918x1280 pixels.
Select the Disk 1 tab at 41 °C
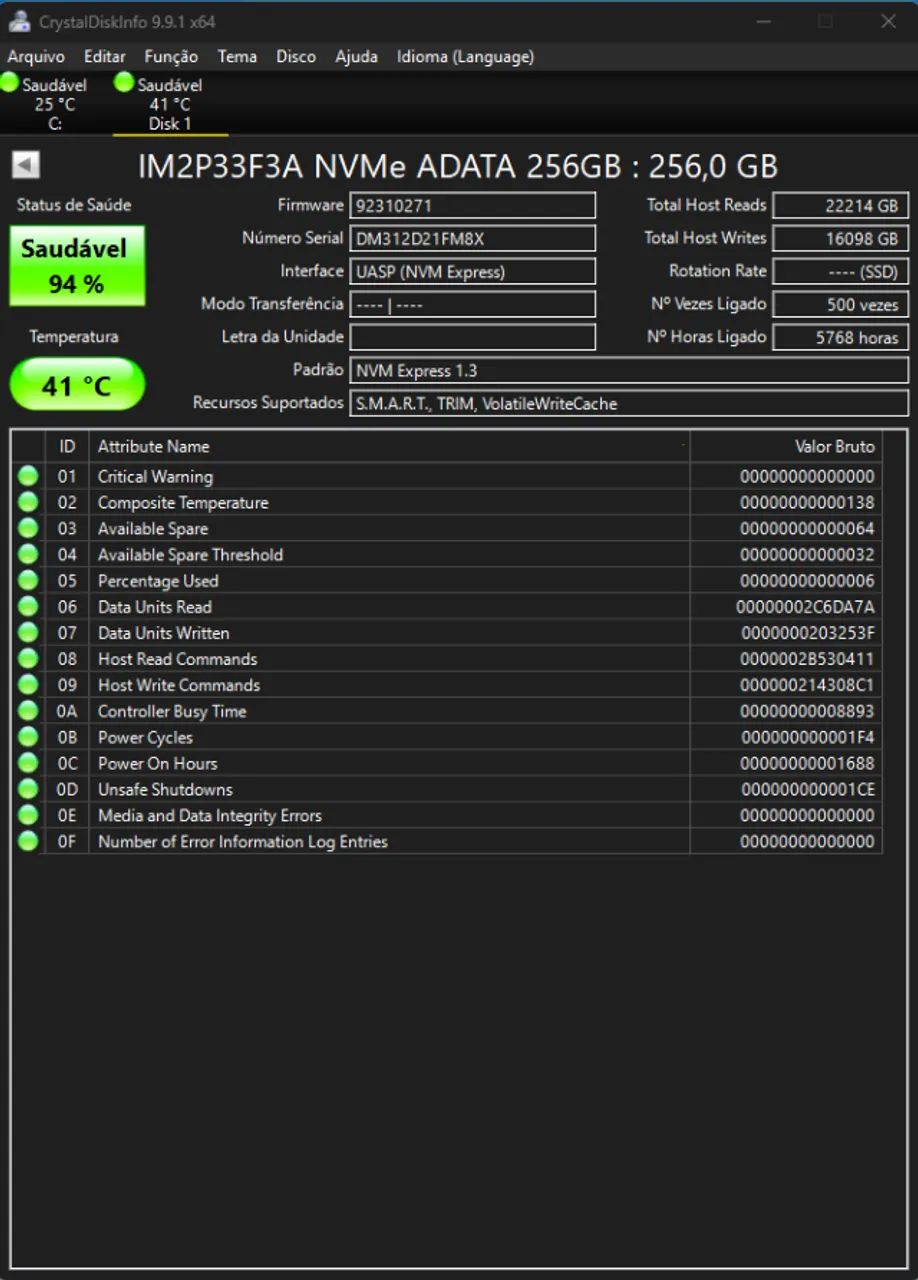tap(170, 103)
